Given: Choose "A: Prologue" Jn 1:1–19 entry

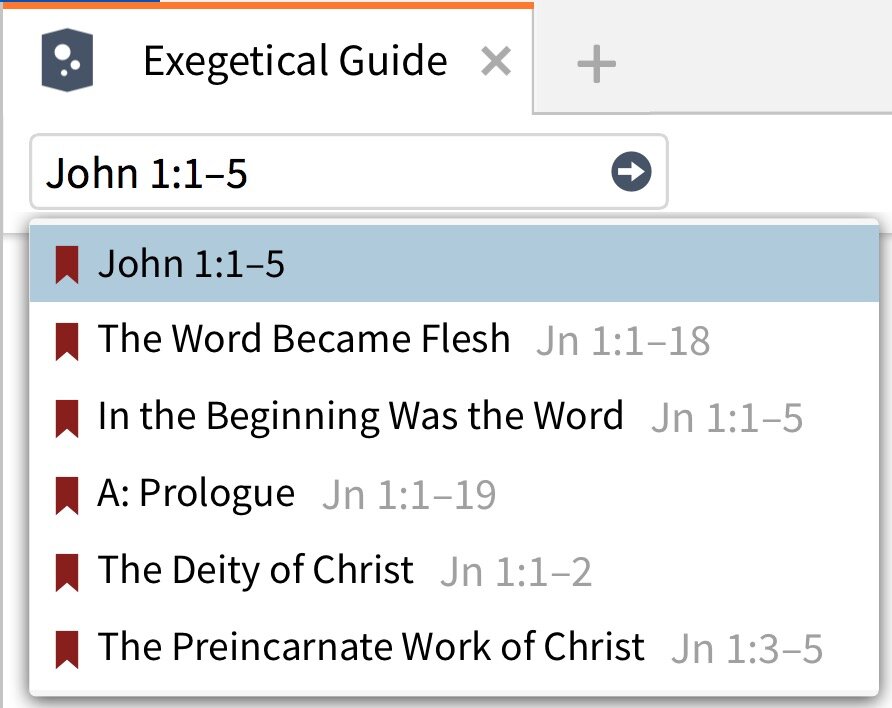Looking at the screenshot, I should point(196,493).
